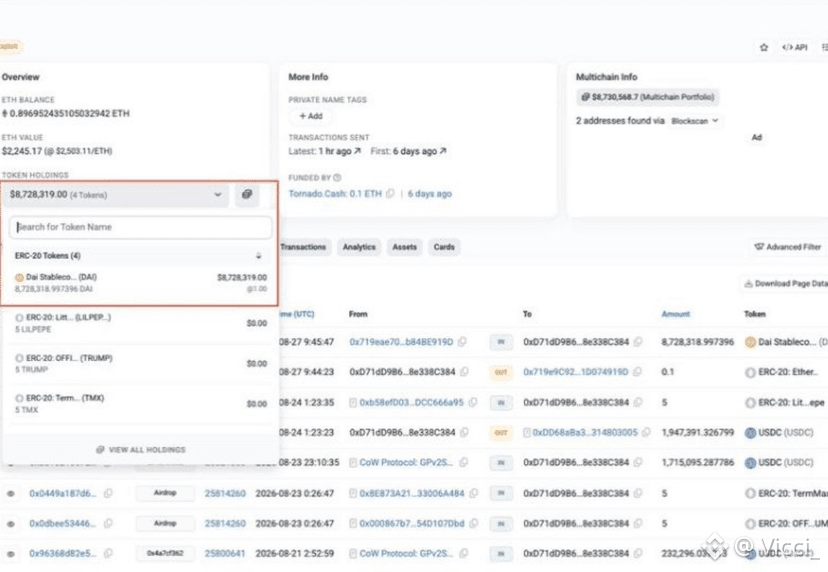828x572 pixels.
Task: Switch to the Assets tab
Action: tap(404, 247)
